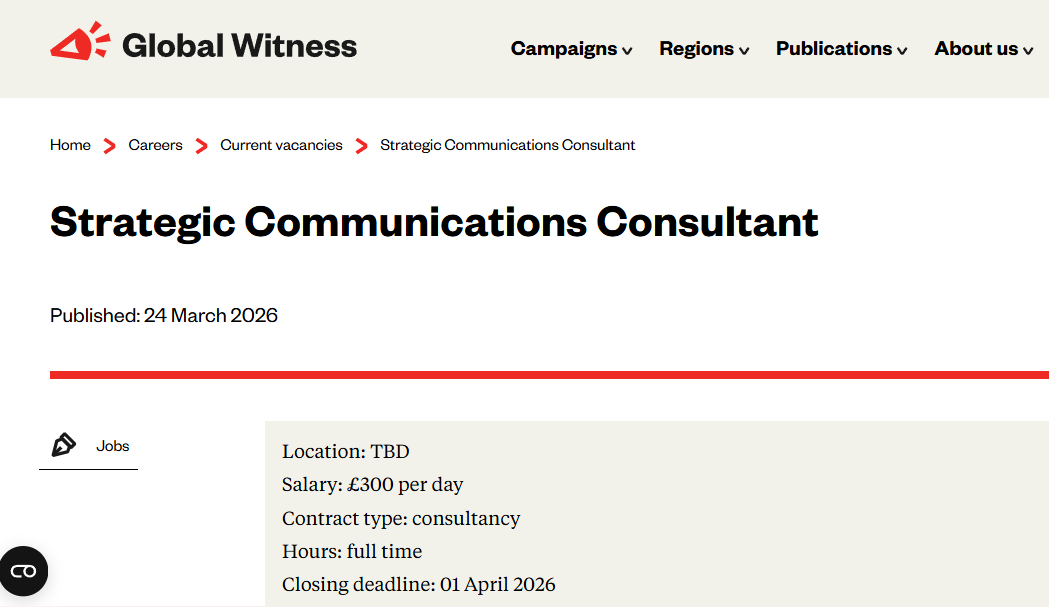Click the Global Witness wordmark text

coord(239,46)
